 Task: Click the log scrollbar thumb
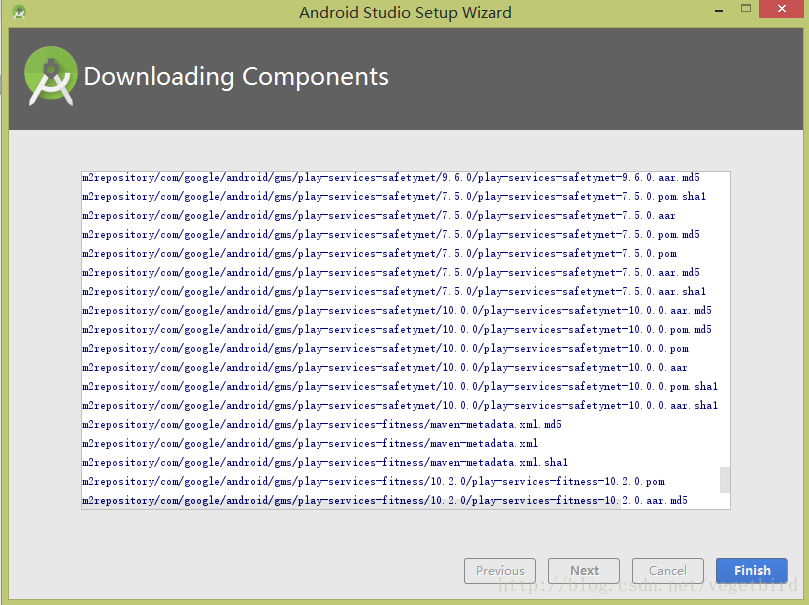coord(725,480)
